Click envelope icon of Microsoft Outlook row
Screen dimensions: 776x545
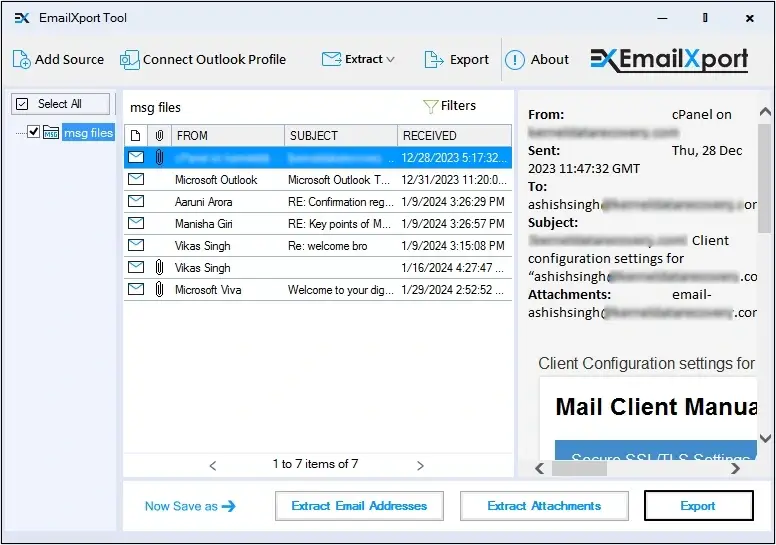pos(136,179)
